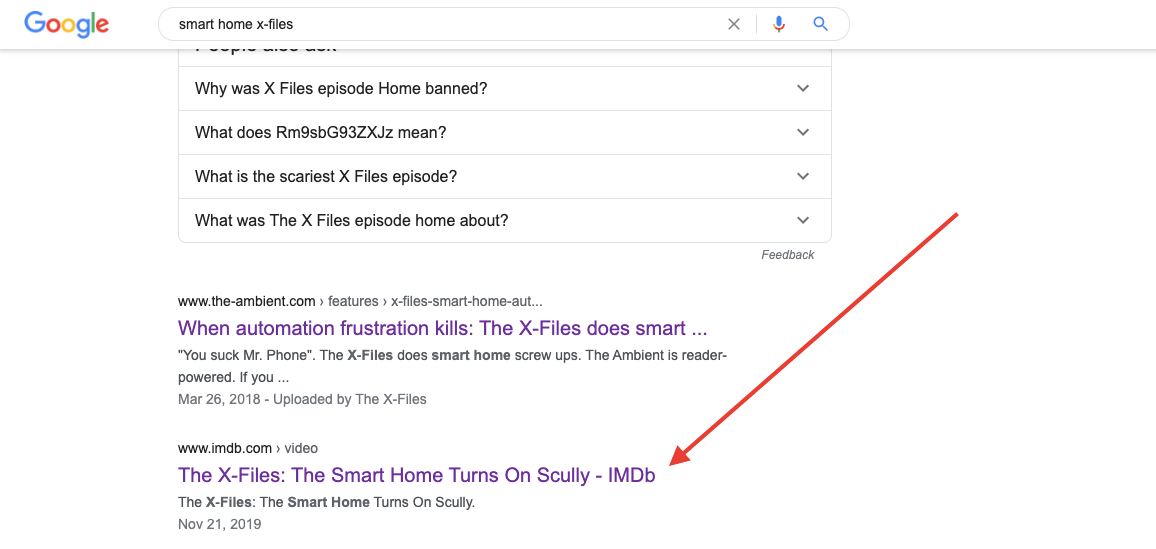
Task: Open the Google logo homepage link
Action: point(66,24)
